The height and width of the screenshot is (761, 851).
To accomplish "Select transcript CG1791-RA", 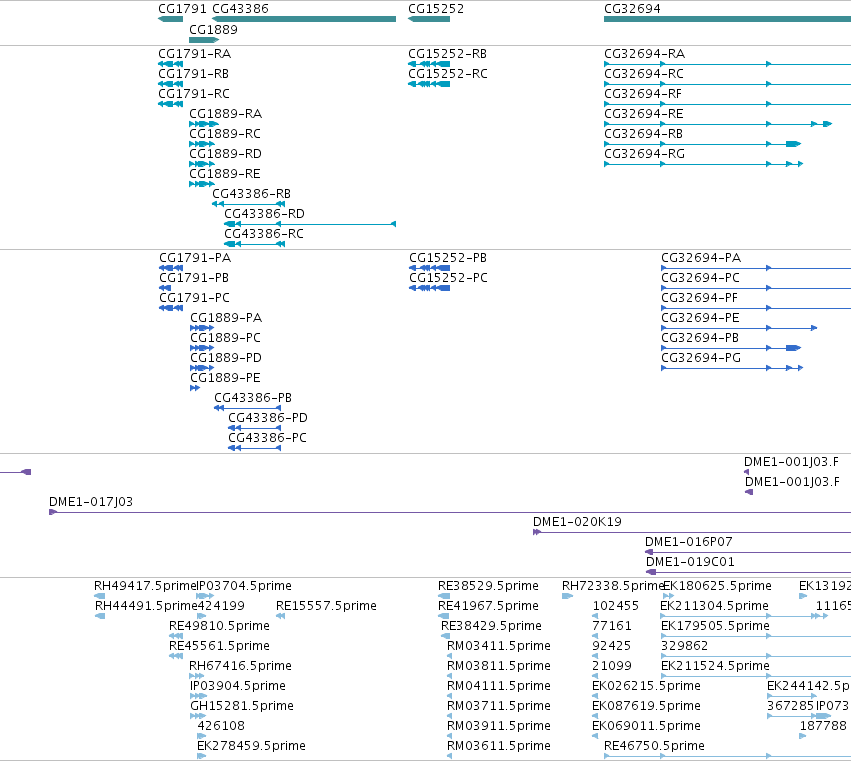I will [194, 54].
